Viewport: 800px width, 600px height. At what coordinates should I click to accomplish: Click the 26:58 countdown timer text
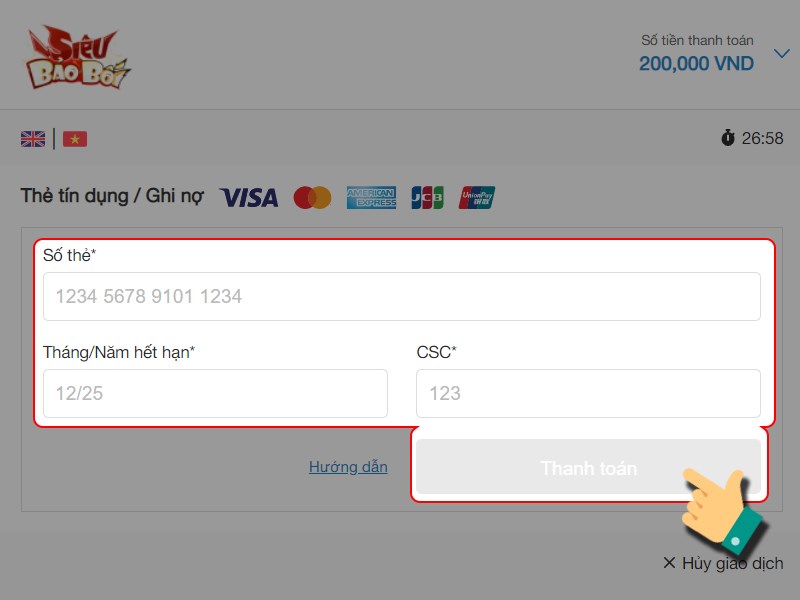pos(762,138)
